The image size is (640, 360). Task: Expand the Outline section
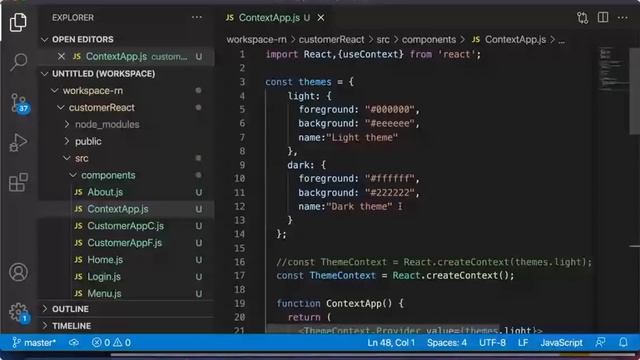127,309
